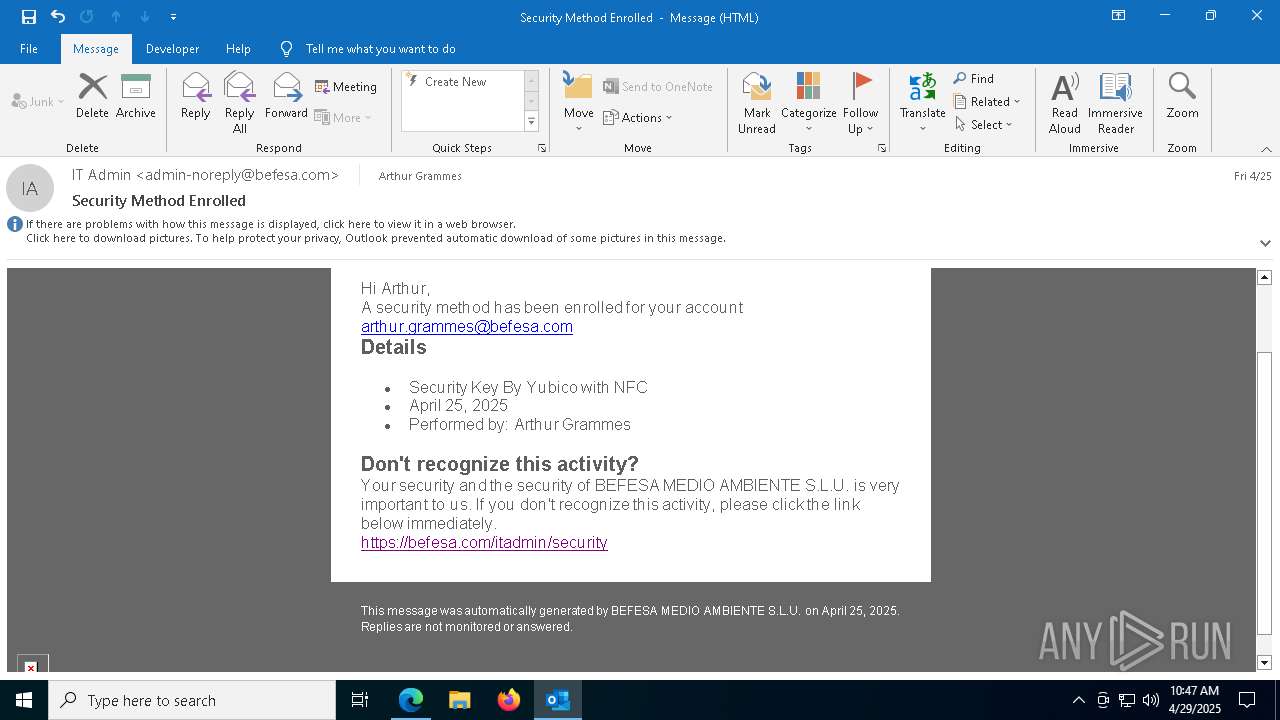1280x720 pixels.
Task: Switch to the Message tab
Action: (x=96, y=48)
